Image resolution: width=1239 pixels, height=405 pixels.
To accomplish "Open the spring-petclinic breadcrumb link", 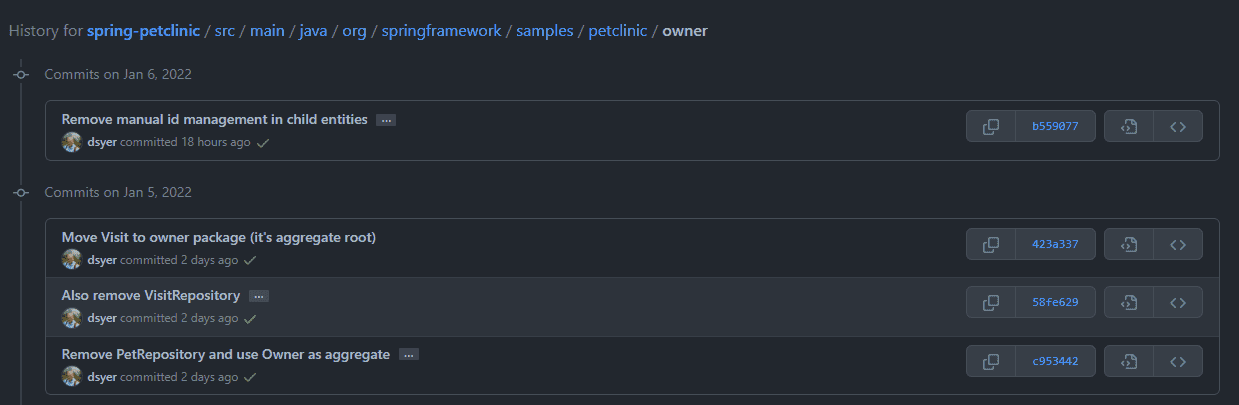I will tap(143, 31).
